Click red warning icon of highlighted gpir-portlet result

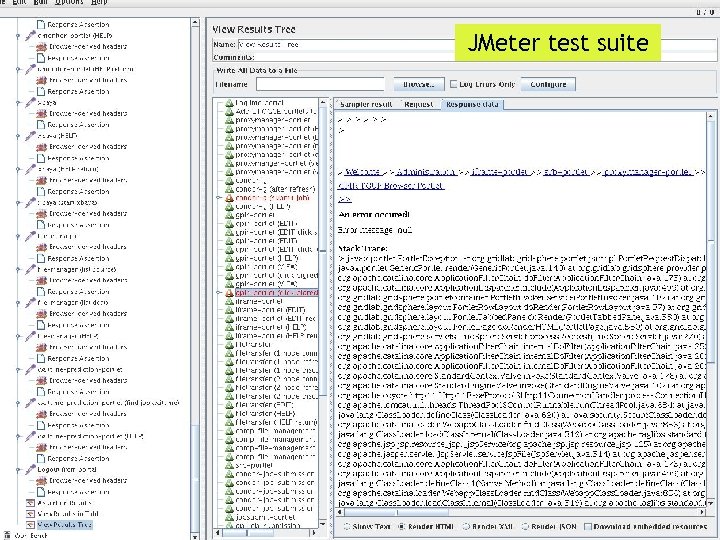pyautogui.click(x=230, y=292)
